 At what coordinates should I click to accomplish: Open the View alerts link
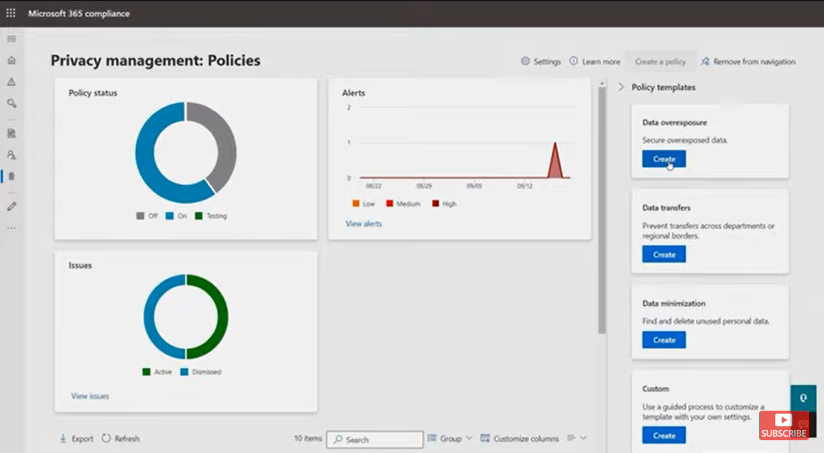364,223
